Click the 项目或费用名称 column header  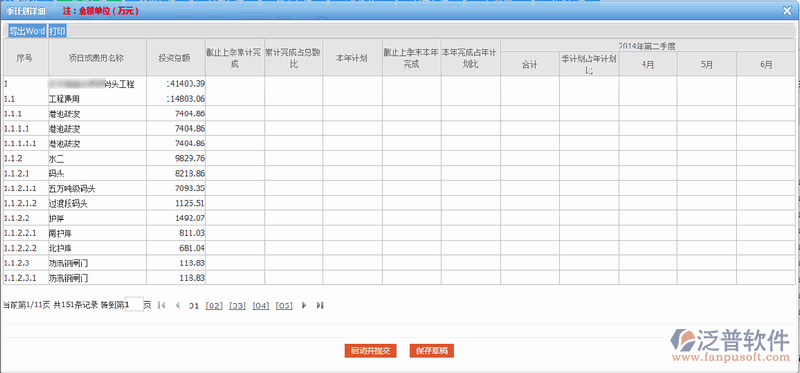click(x=97, y=58)
